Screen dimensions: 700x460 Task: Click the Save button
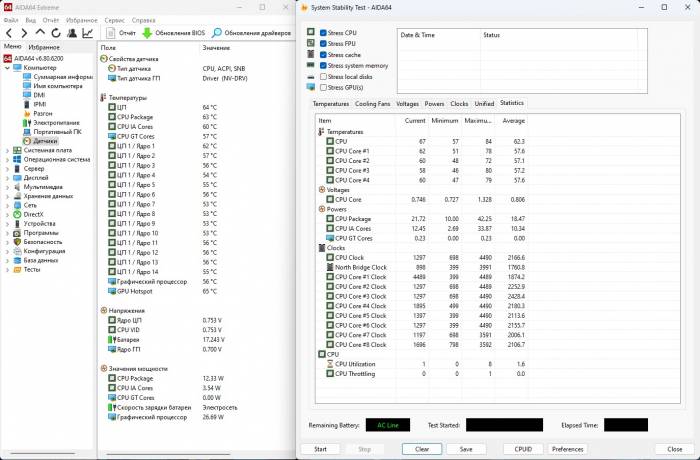click(x=466, y=449)
